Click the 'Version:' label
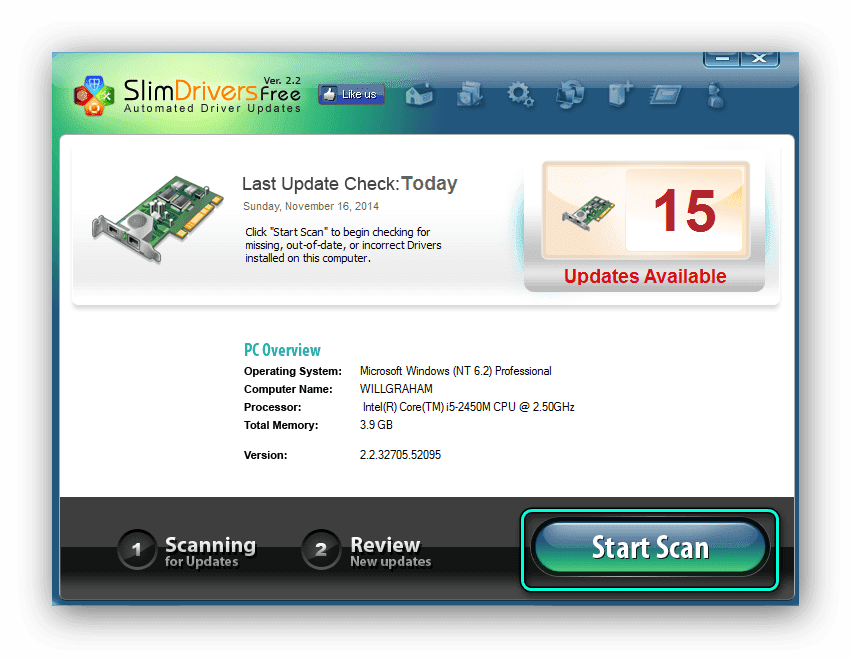Image resolution: width=851 pixels, height=658 pixels. (265, 455)
